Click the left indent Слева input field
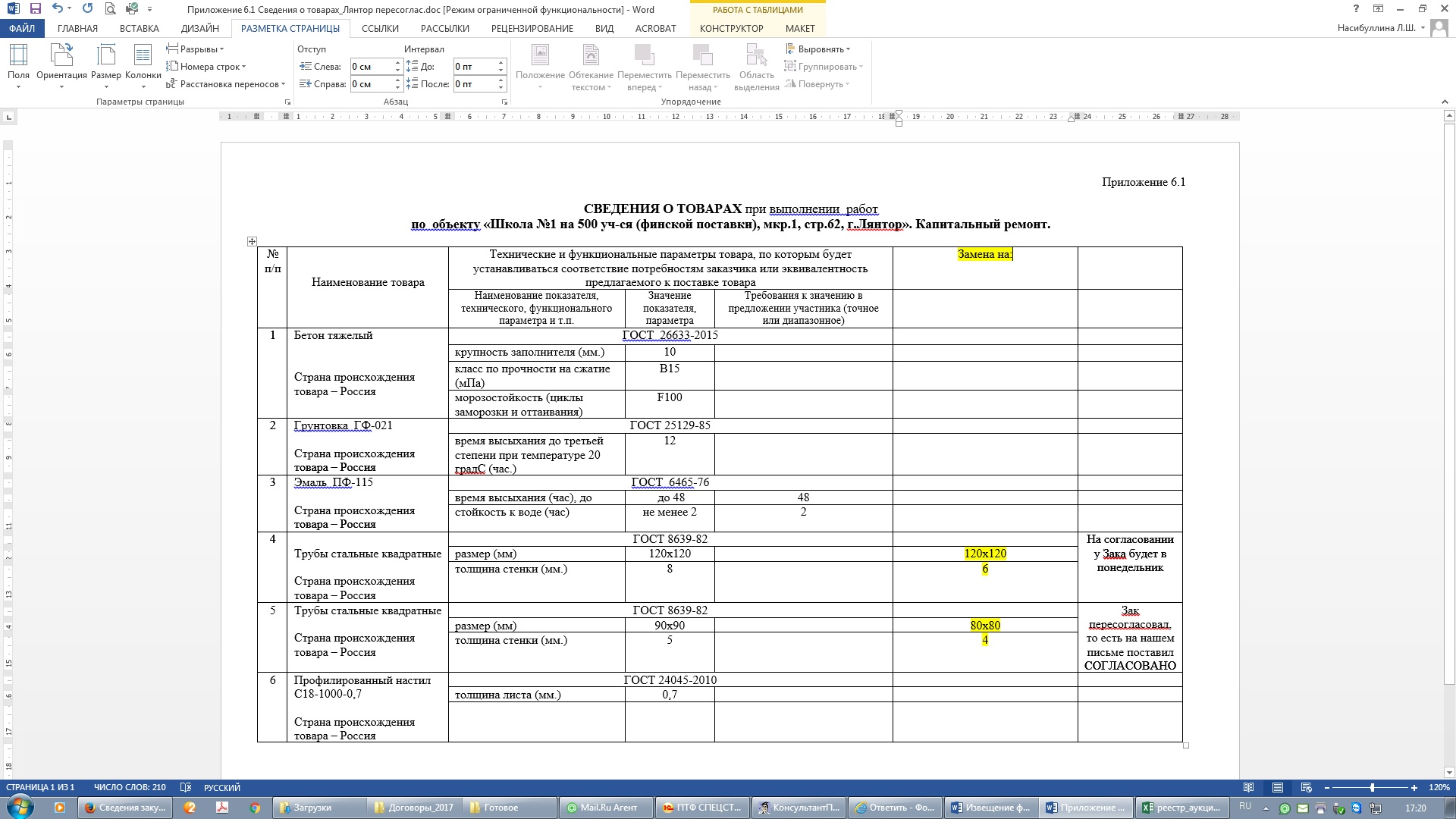The width and height of the screenshot is (1456, 819). (371, 67)
